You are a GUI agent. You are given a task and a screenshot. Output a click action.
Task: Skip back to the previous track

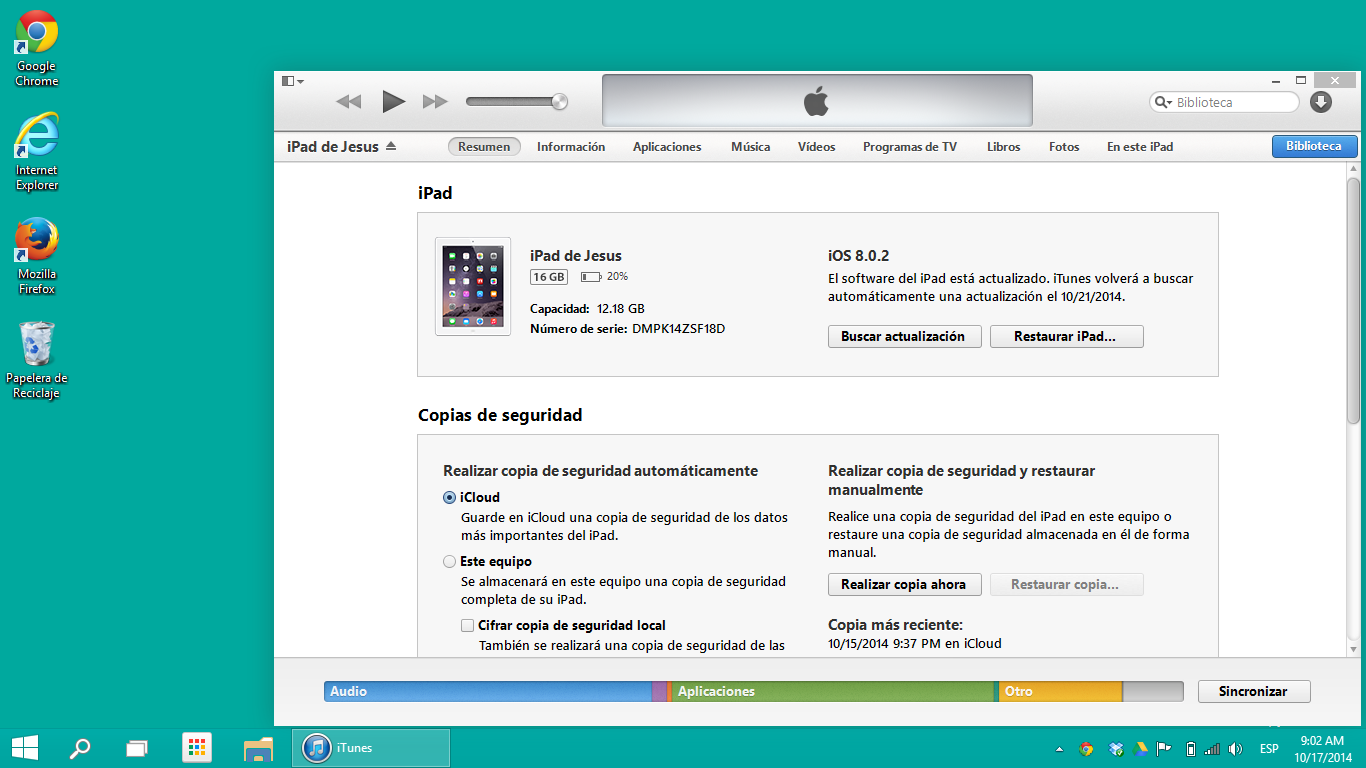pyautogui.click(x=348, y=101)
